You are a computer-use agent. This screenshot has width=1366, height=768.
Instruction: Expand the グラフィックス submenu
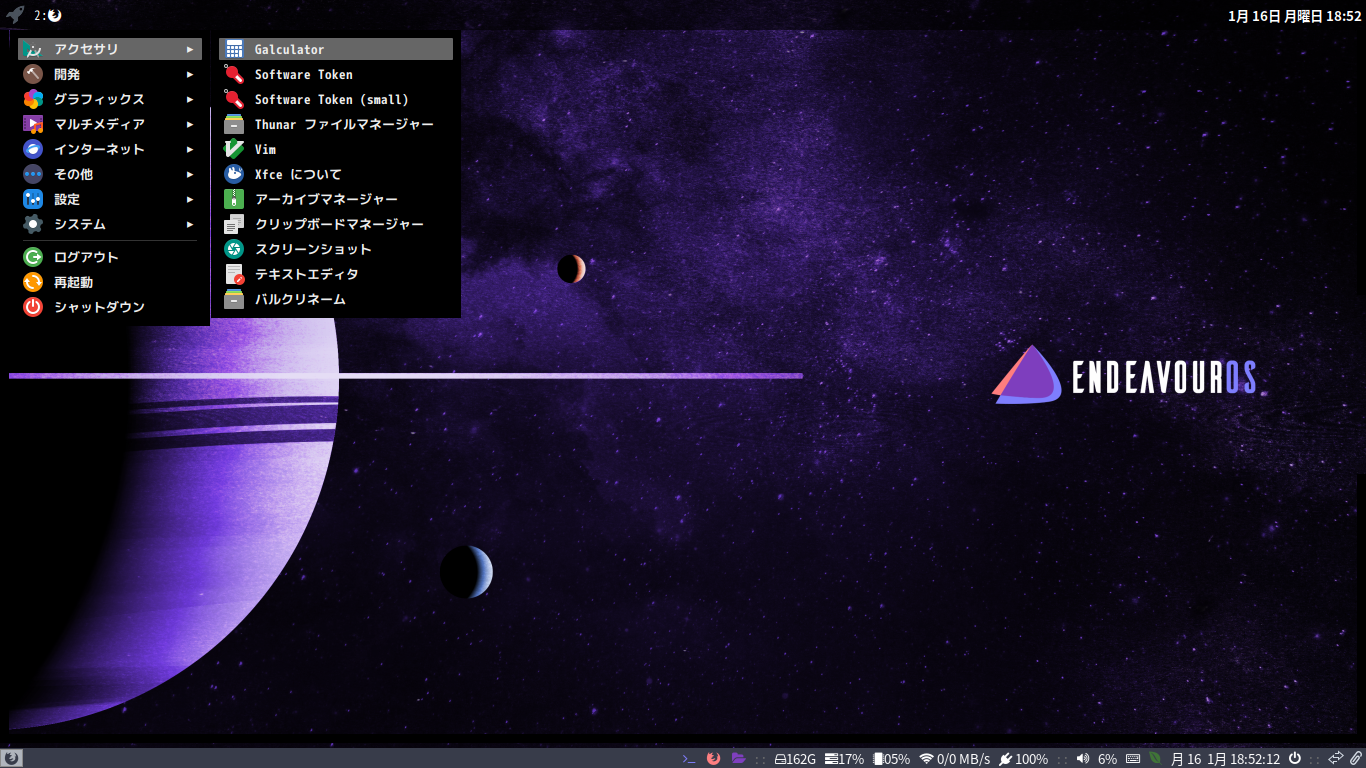coord(110,99)
